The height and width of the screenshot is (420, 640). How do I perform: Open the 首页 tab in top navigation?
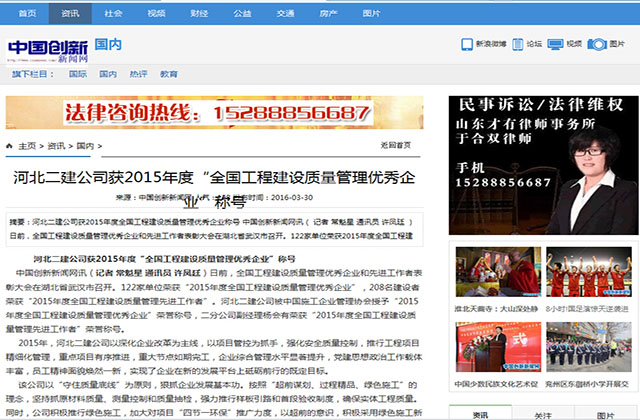[x=28, y=13]
